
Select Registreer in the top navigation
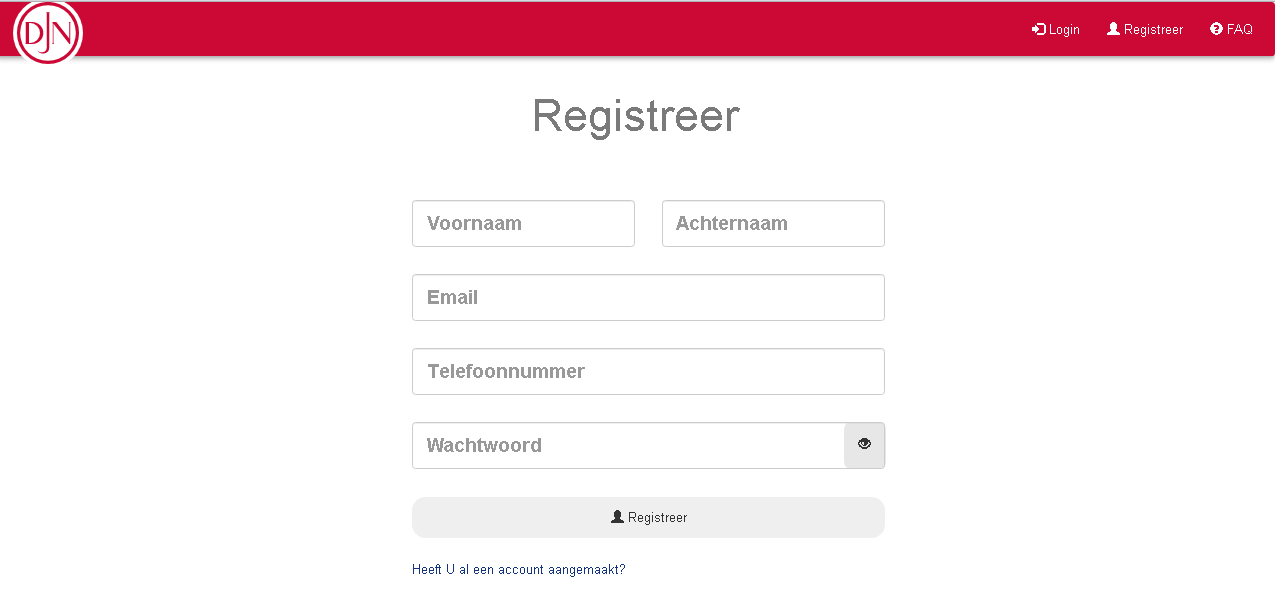(1145, 29)
